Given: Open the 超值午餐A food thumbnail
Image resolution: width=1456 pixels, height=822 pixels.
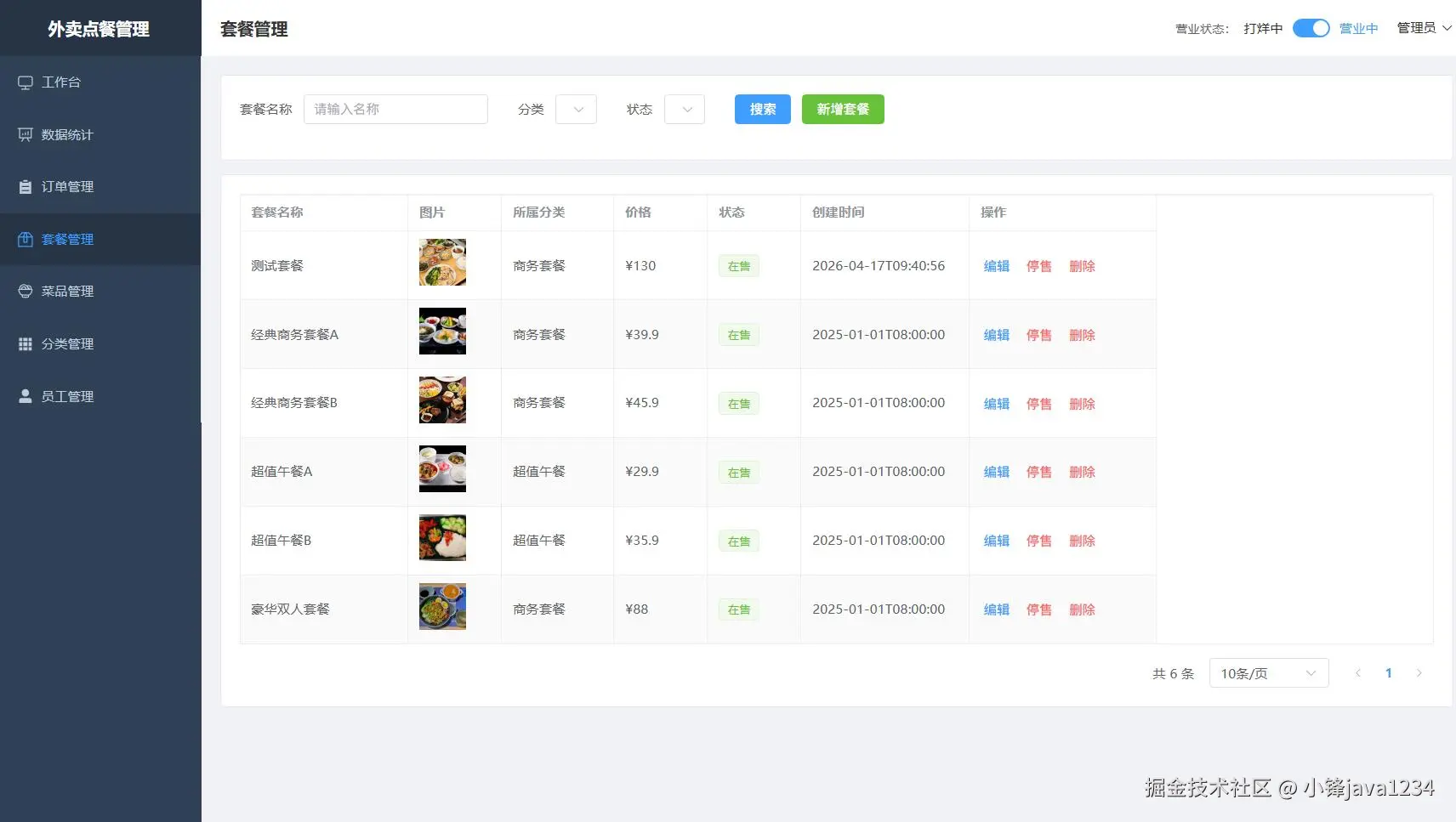Looking at the screenshot, I should (442, 468).
